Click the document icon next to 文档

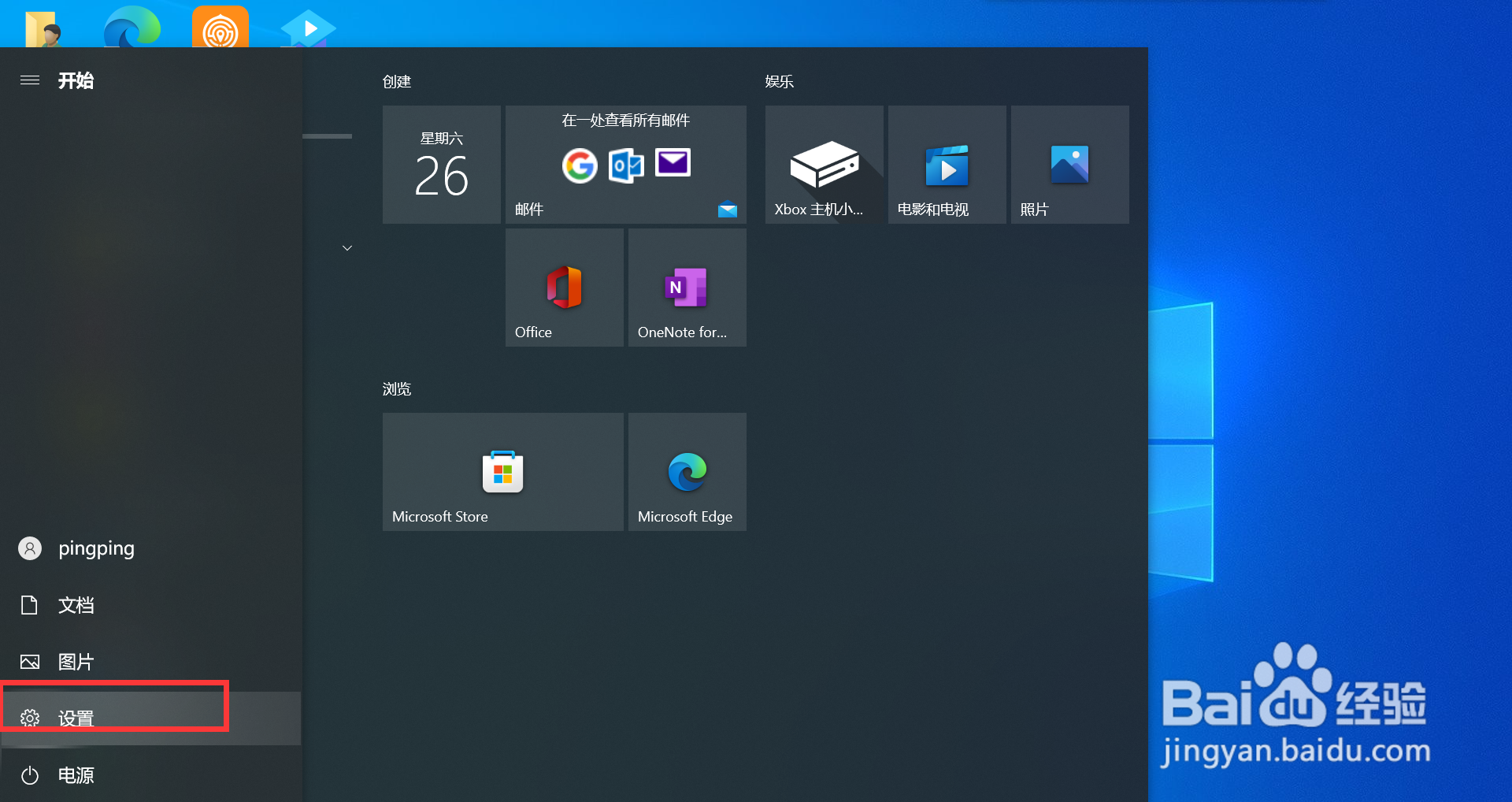pos(30,605)
